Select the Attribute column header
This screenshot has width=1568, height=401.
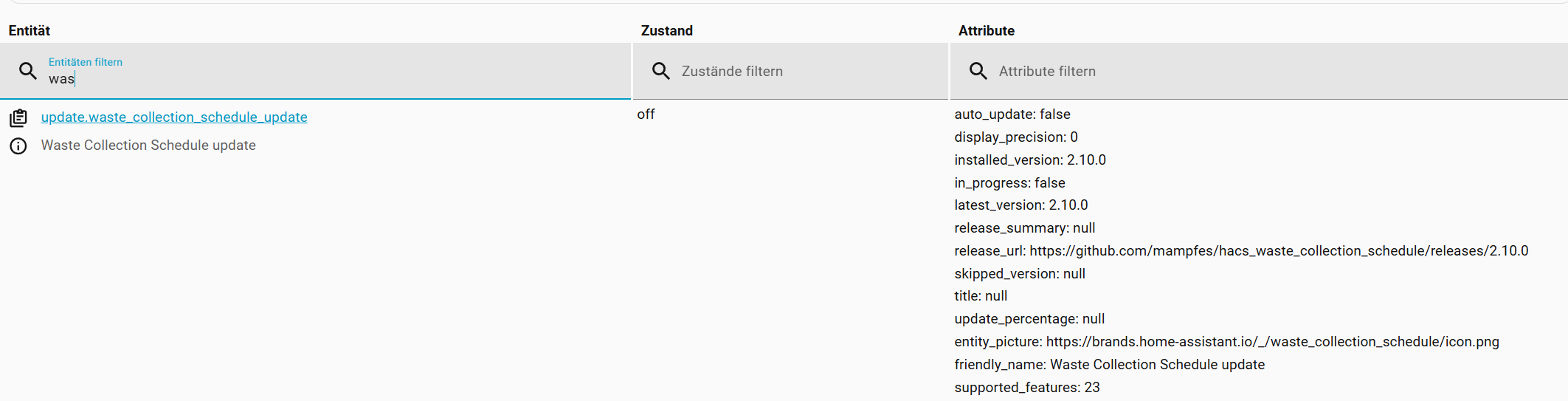987,30
